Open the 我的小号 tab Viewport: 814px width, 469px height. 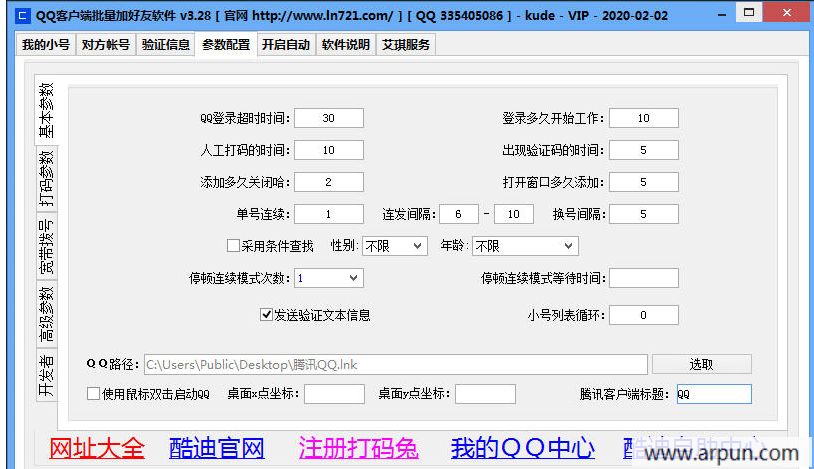[x=46, y=45]
